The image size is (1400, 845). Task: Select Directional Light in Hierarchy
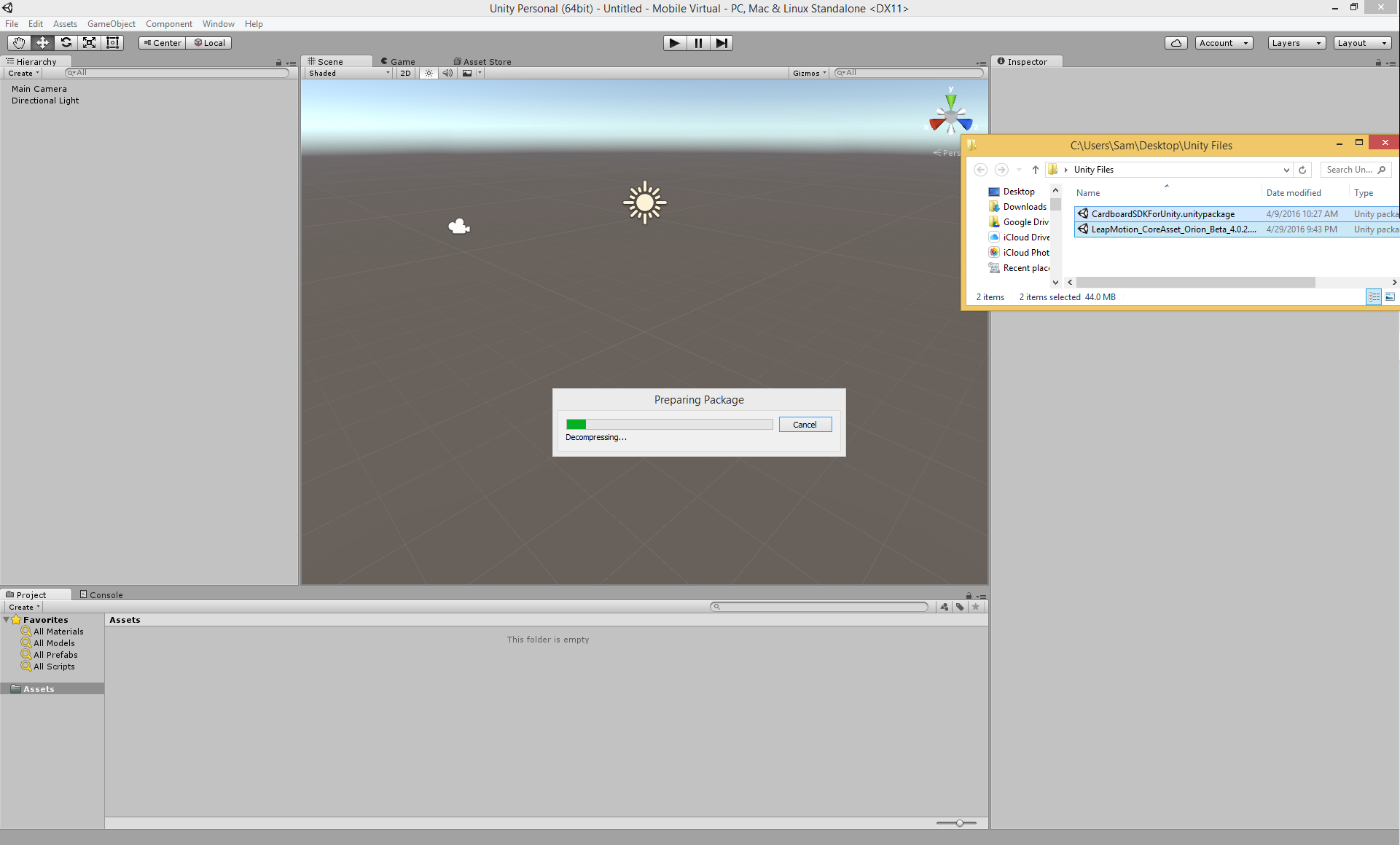(45, 101)
